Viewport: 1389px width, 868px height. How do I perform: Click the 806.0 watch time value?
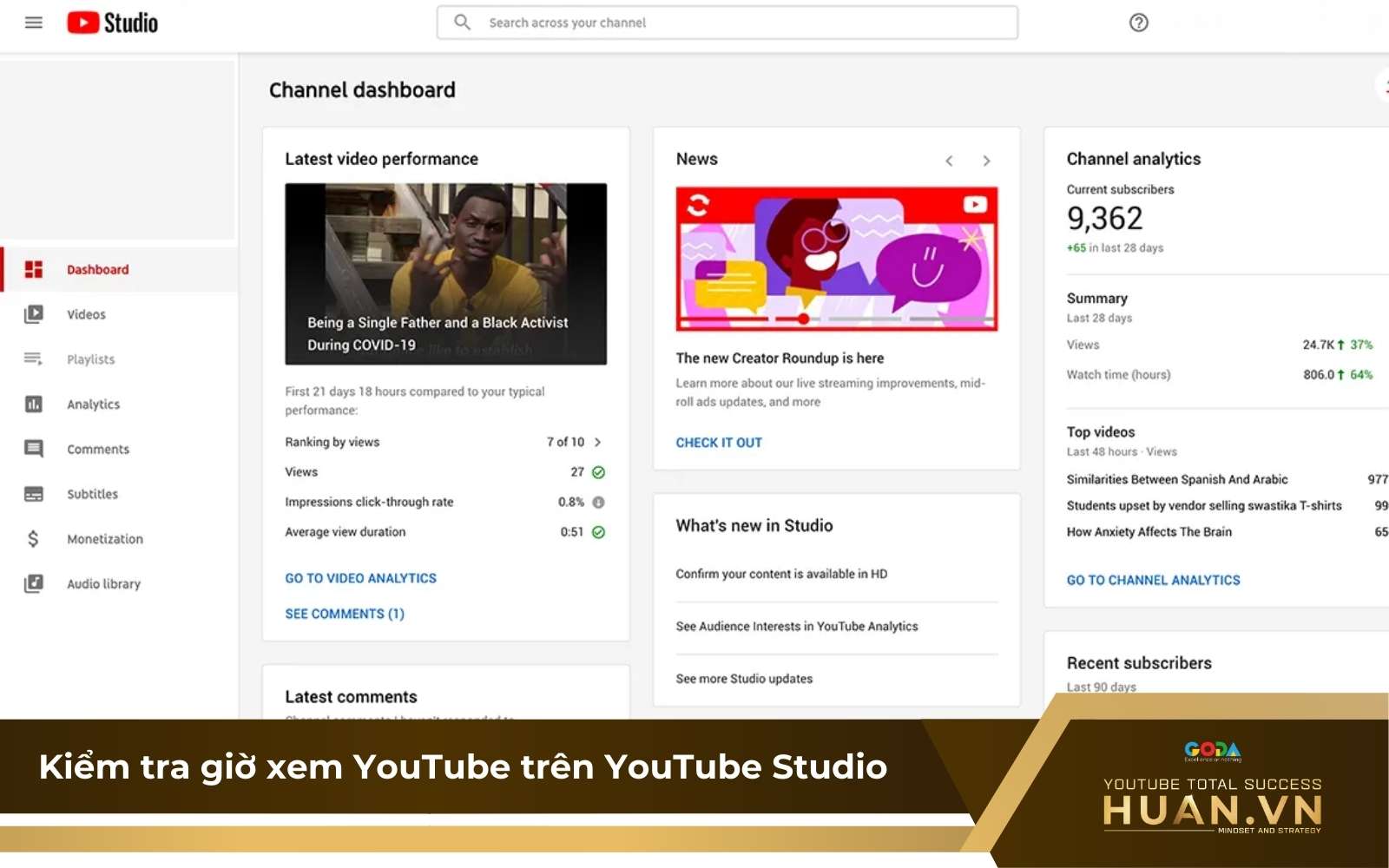[x=1318, y=375]
